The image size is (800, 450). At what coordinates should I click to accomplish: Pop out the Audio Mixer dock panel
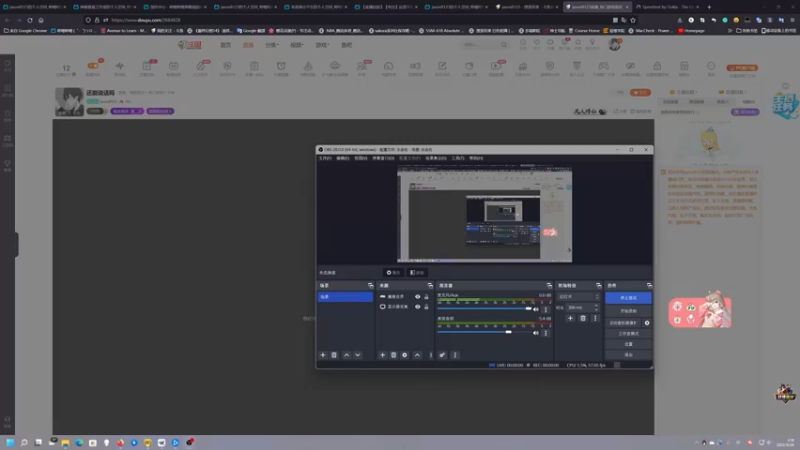click(549, 285)
